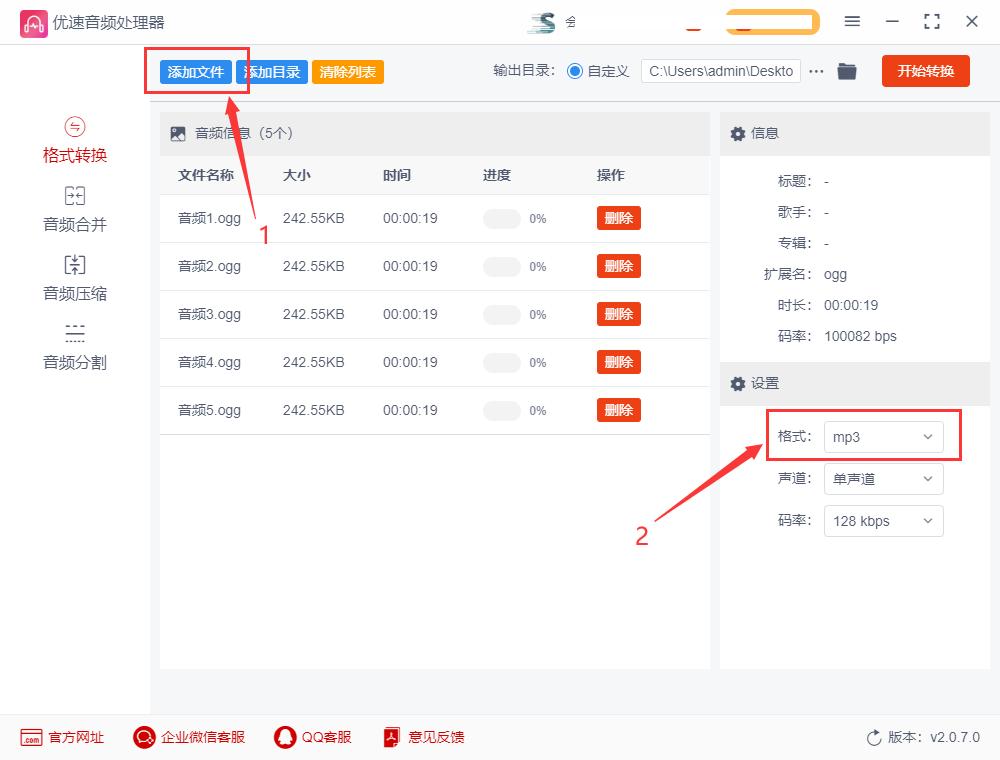Select the 格式转换 (format conversion) tool
Viewport: 1000px width, 760px height.
click(x=73, y=140)
